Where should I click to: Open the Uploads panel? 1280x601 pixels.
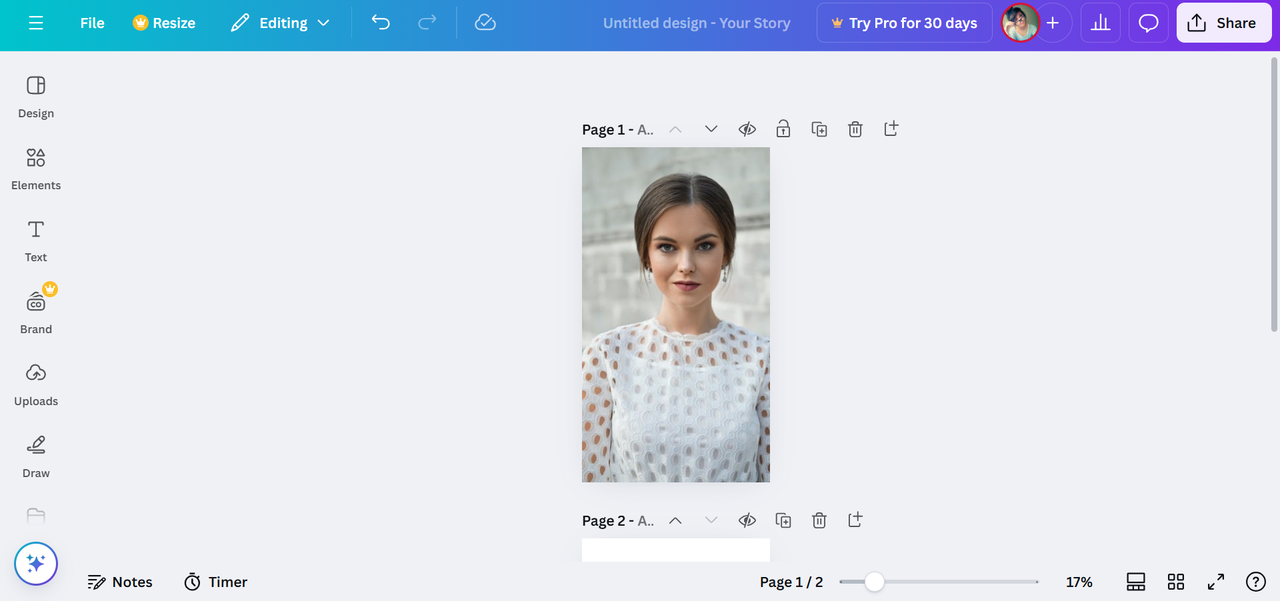(36, 384)
